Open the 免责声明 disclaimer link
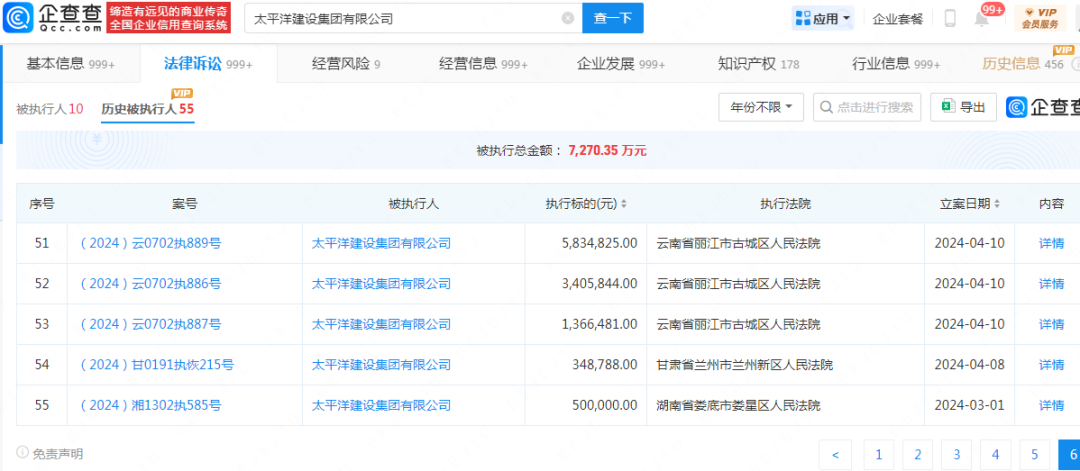This screenshot has height=471, width=1080. [57, 453]
